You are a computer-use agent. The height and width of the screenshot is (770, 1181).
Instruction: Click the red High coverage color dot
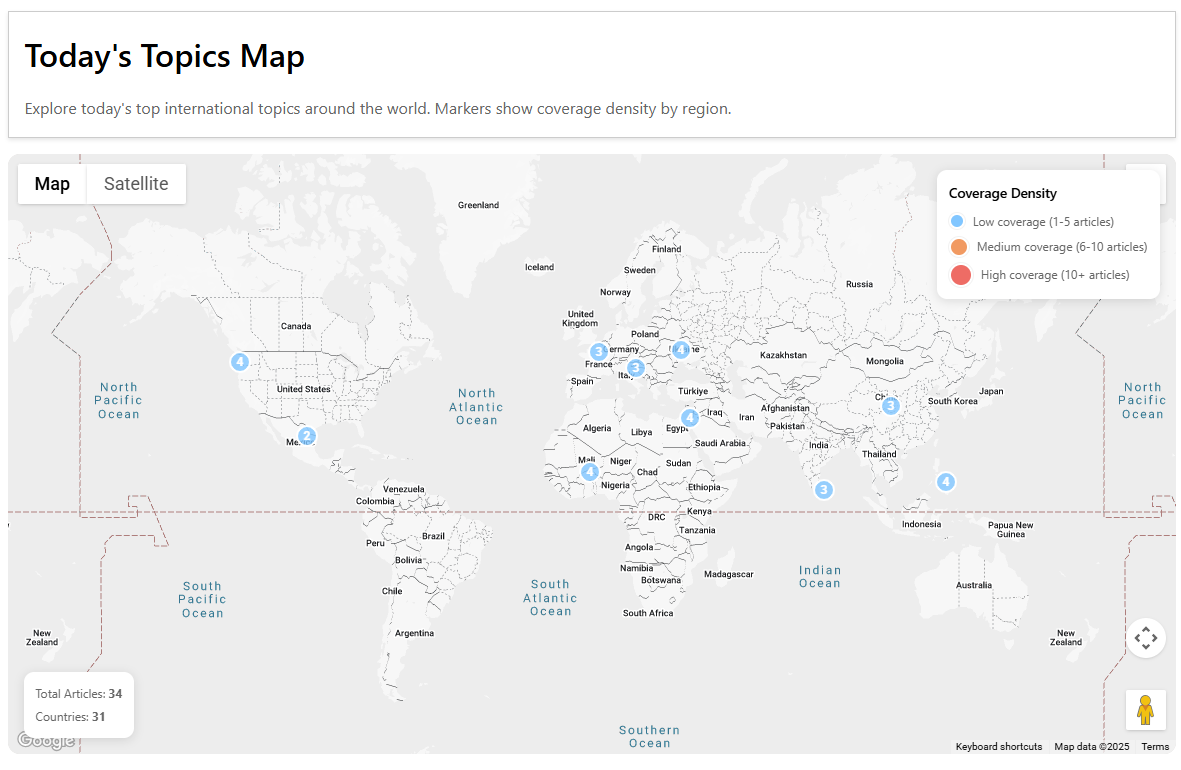pyautogui.click(x=959, y=274)
